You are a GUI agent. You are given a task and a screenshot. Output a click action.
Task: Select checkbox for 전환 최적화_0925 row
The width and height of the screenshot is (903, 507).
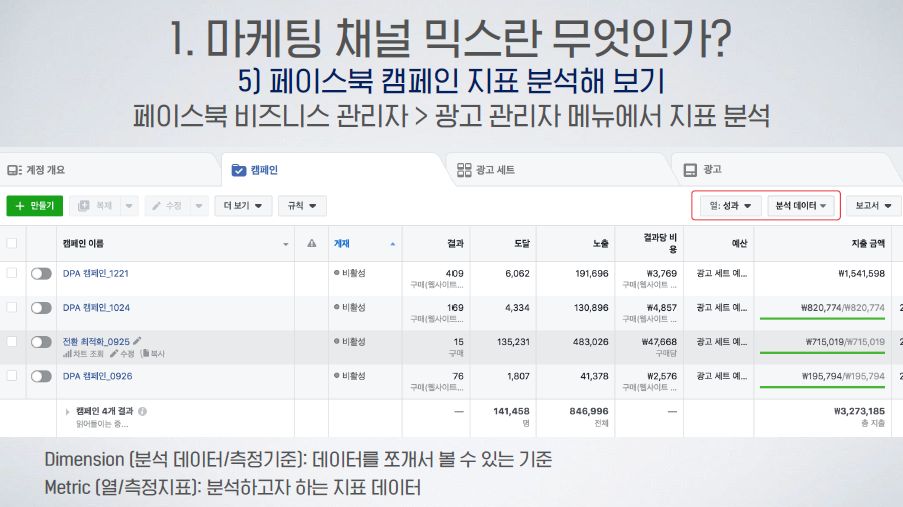coord(12,341)
